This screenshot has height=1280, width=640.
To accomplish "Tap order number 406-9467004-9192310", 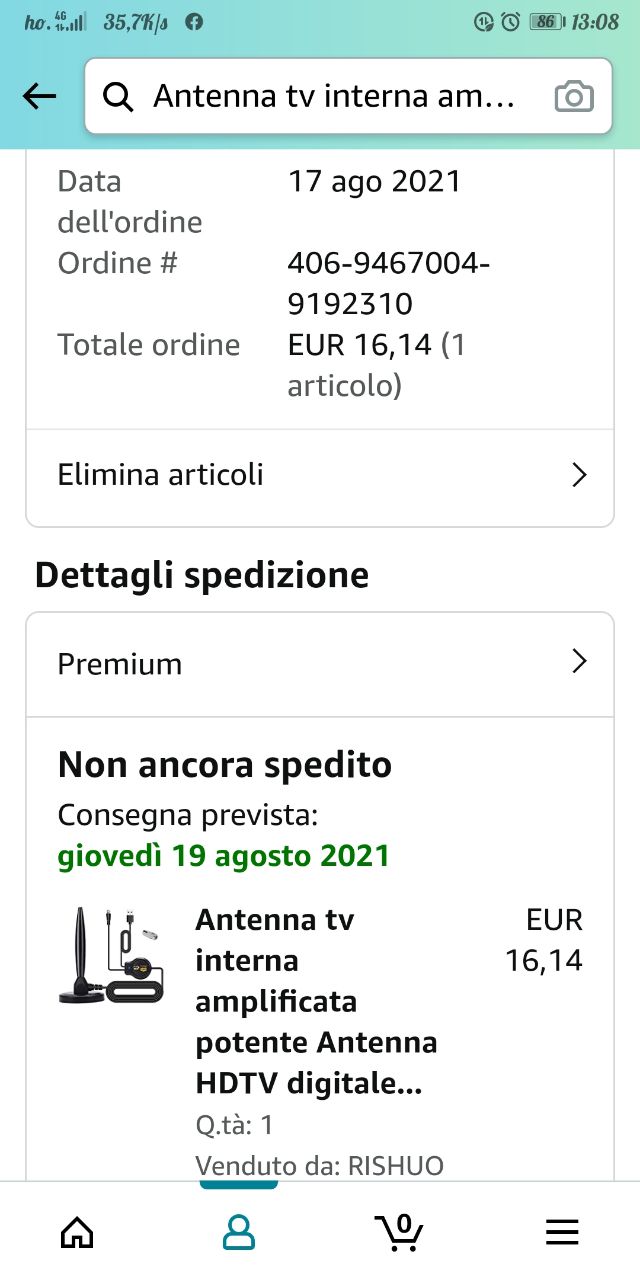I will [388, 283].
